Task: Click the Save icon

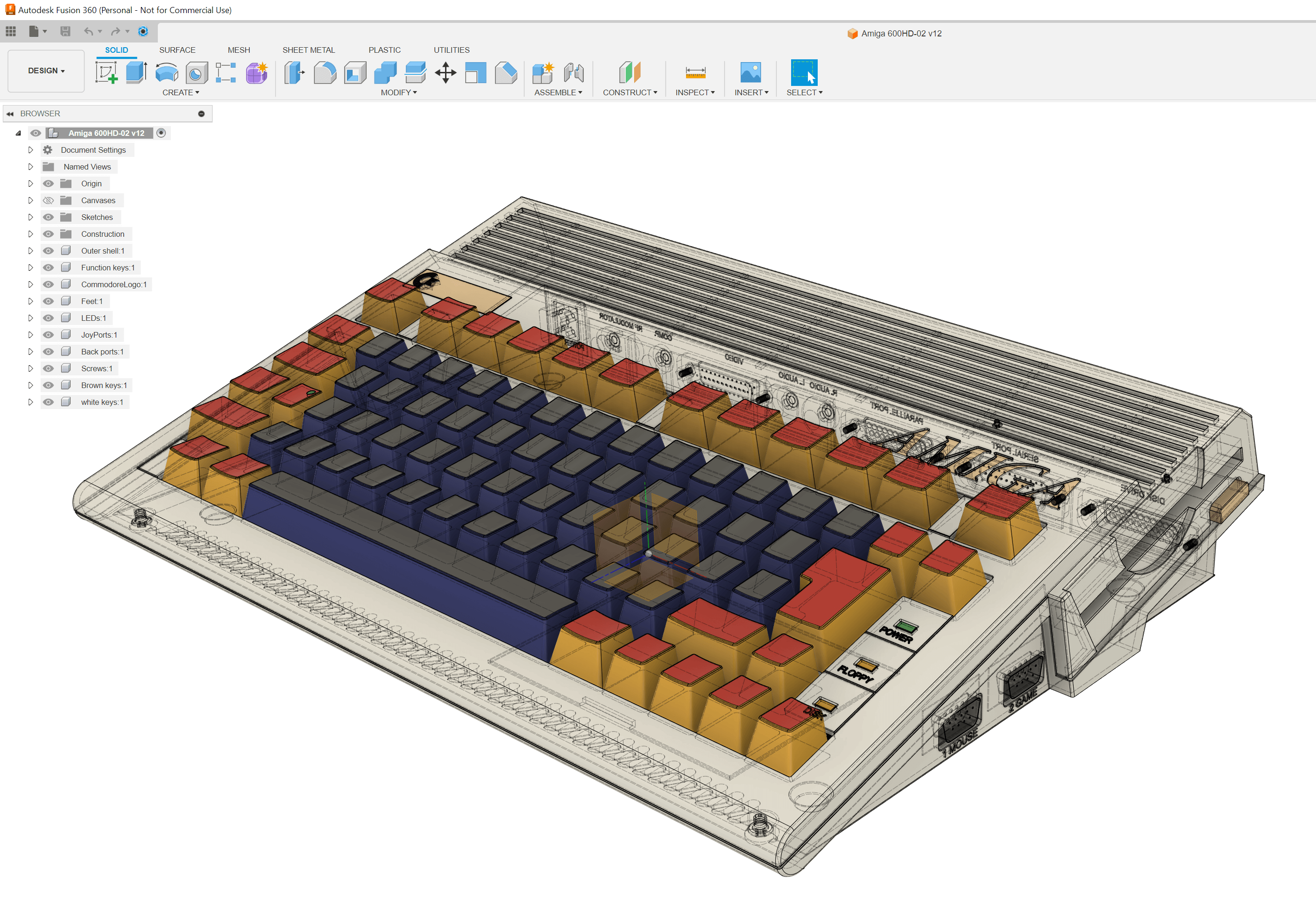Action: [65, 31]
